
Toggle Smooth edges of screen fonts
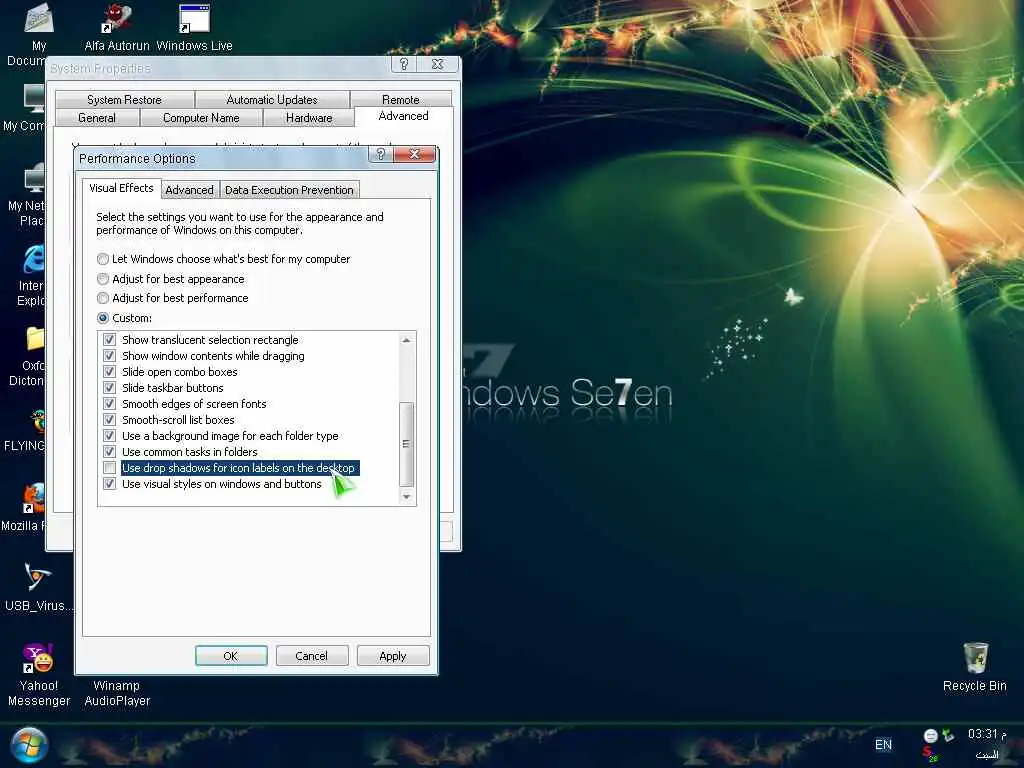click(110, 404)
